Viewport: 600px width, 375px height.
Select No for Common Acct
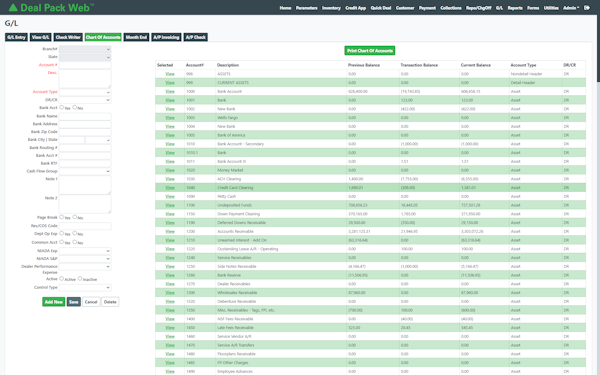point(75,242)
